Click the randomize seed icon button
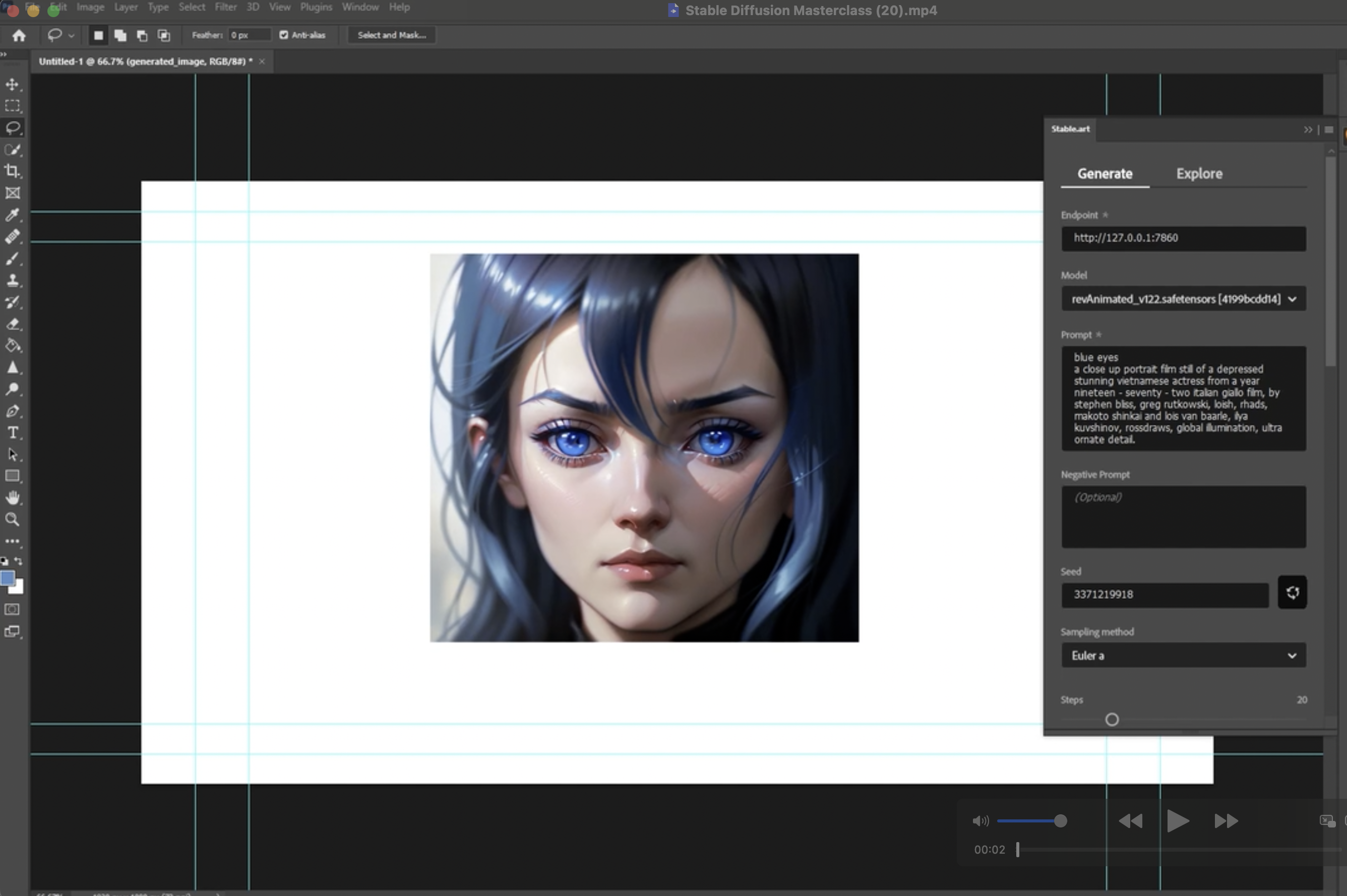The image size is (1347, 896). point(1292,593)
